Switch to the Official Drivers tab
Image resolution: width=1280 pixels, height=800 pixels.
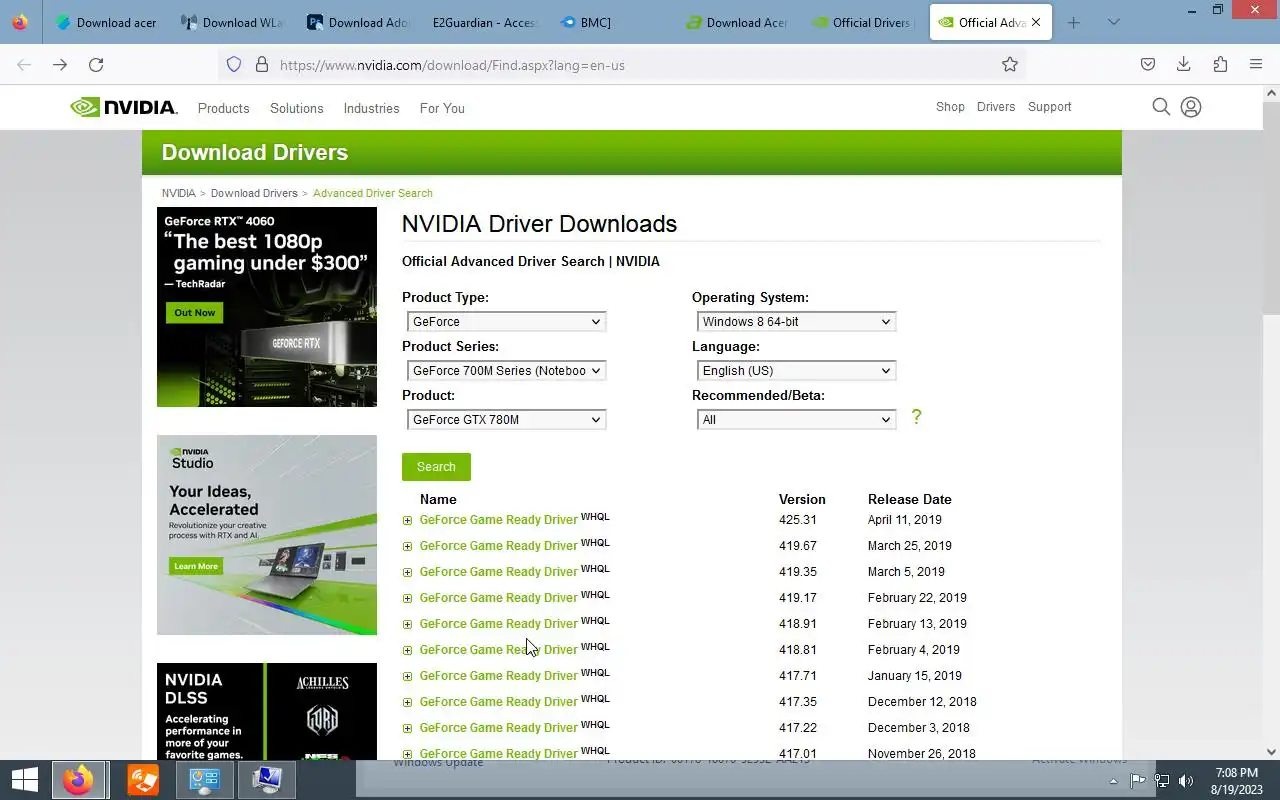tap(862, 22)
